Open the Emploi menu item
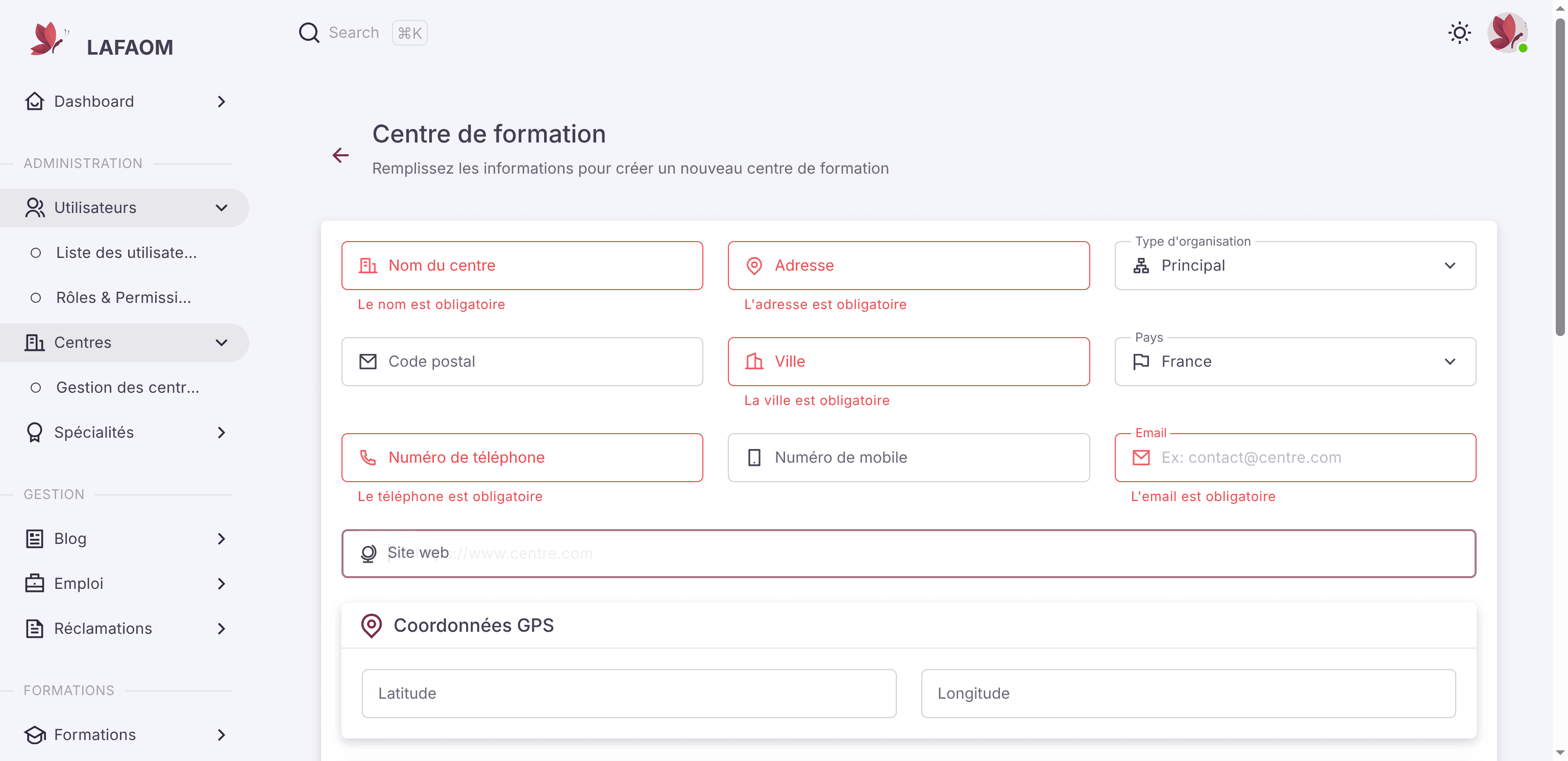Image resolution: width=1568 pixels, height=761 pixels. [x=125, y=584]
